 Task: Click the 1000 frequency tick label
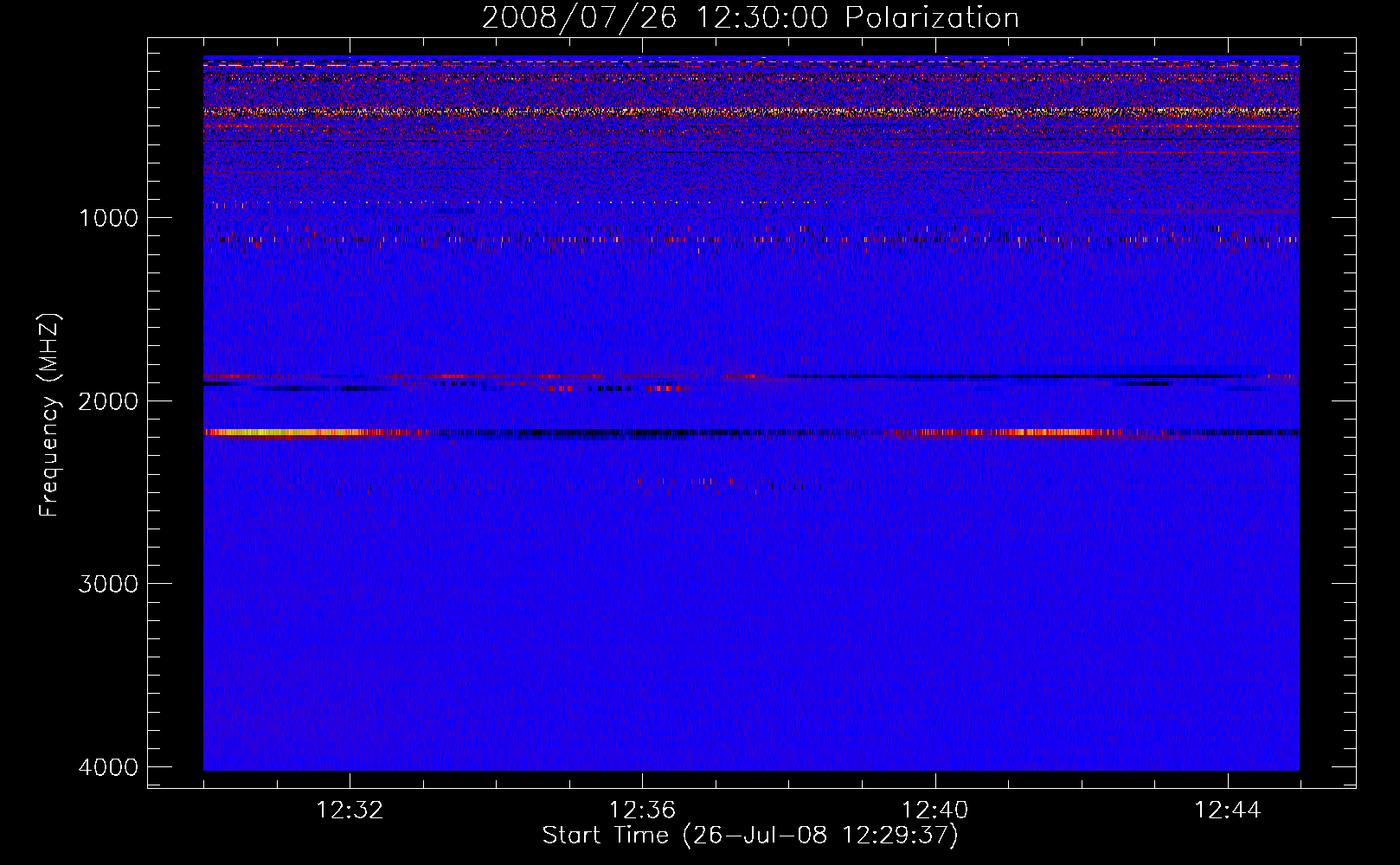click(x=108, y=218)
